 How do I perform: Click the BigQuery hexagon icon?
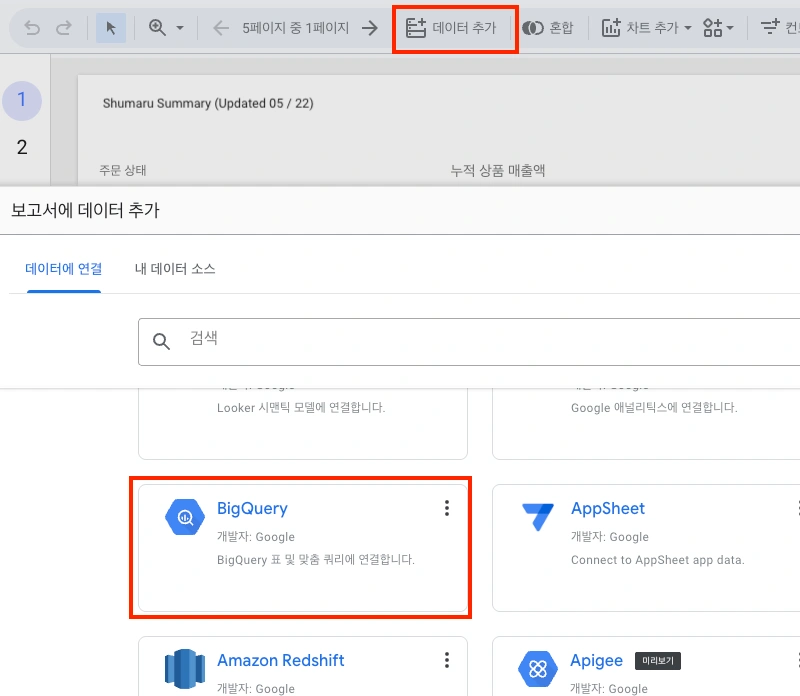(x=185, y=517)
